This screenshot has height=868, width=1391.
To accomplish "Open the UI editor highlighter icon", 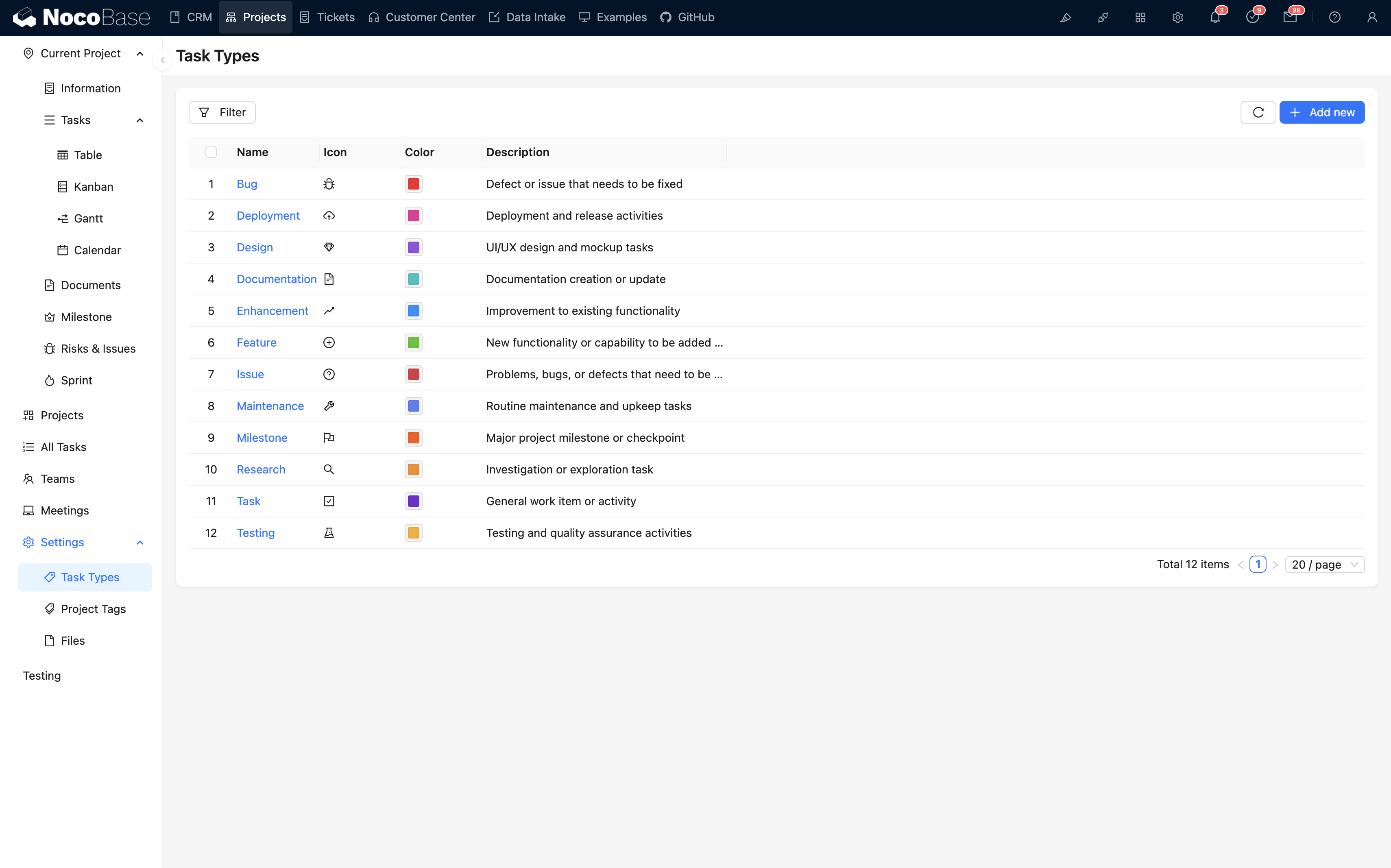I will point(1066,17).
